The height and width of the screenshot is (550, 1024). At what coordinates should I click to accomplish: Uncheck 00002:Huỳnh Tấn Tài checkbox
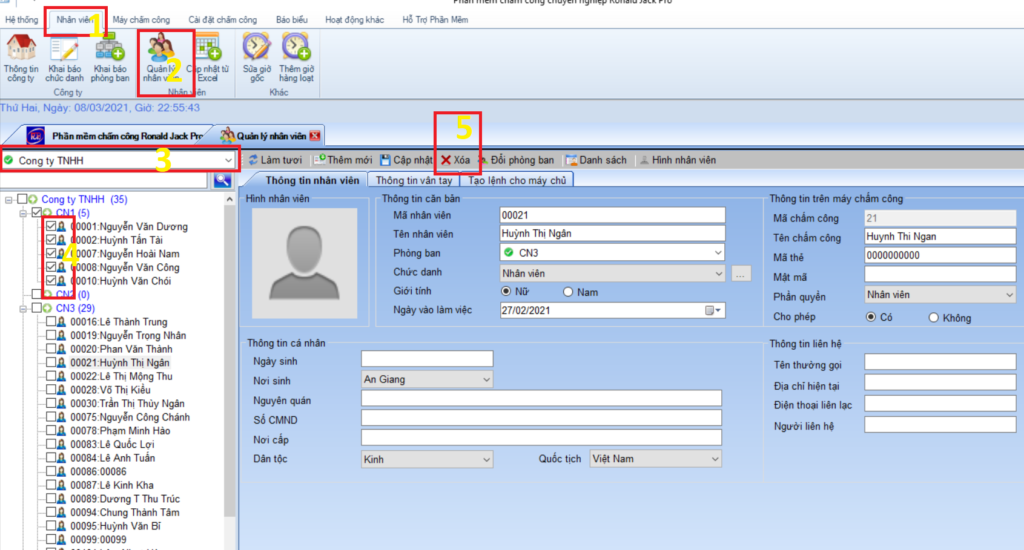51,240
